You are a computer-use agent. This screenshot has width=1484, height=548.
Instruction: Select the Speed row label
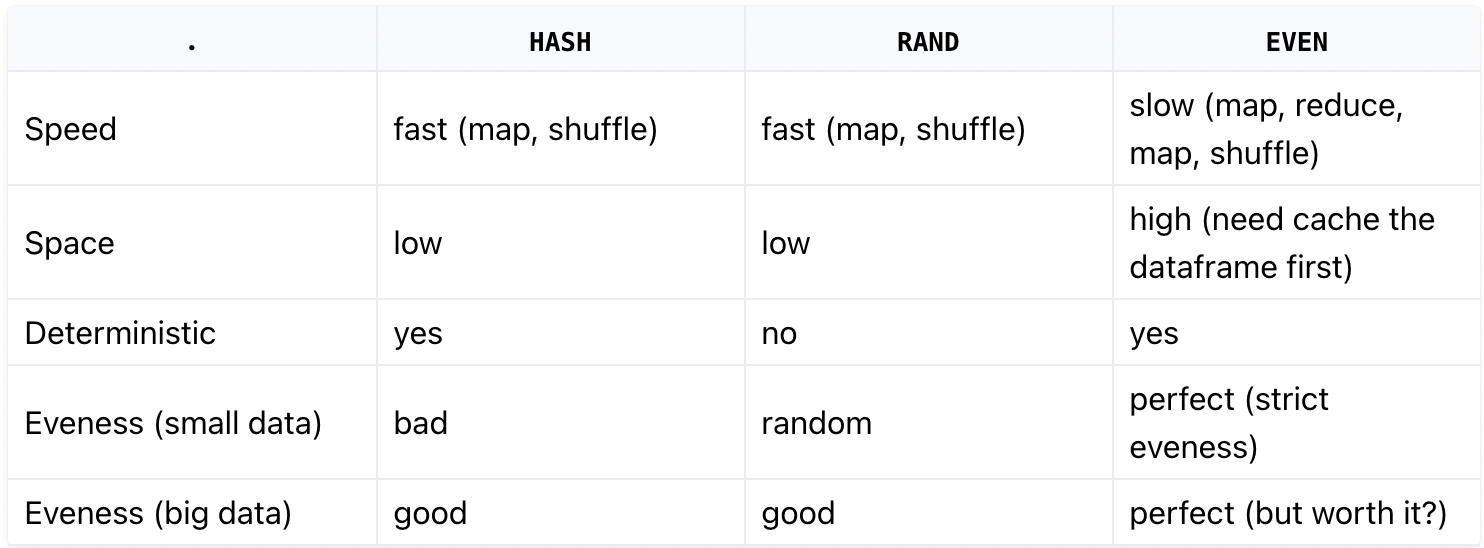71,130
